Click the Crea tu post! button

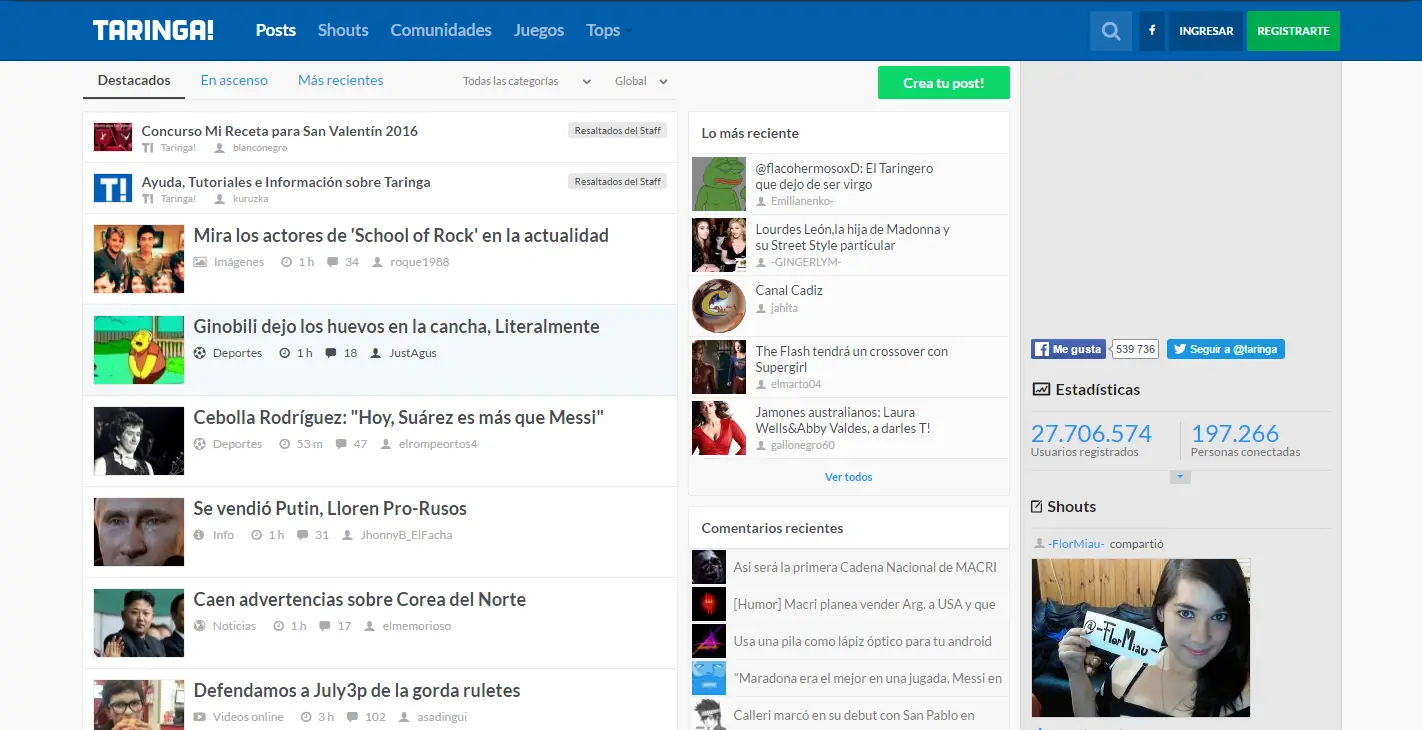click(x=944, y=83)
